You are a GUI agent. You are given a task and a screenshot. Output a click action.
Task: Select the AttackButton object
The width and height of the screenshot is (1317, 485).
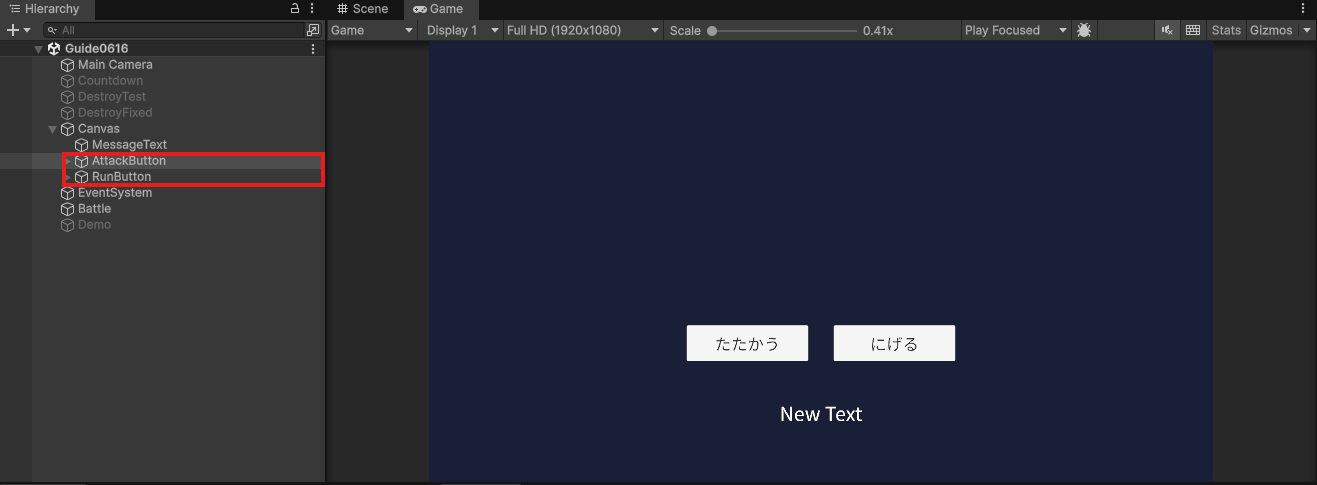pos(129,161)
